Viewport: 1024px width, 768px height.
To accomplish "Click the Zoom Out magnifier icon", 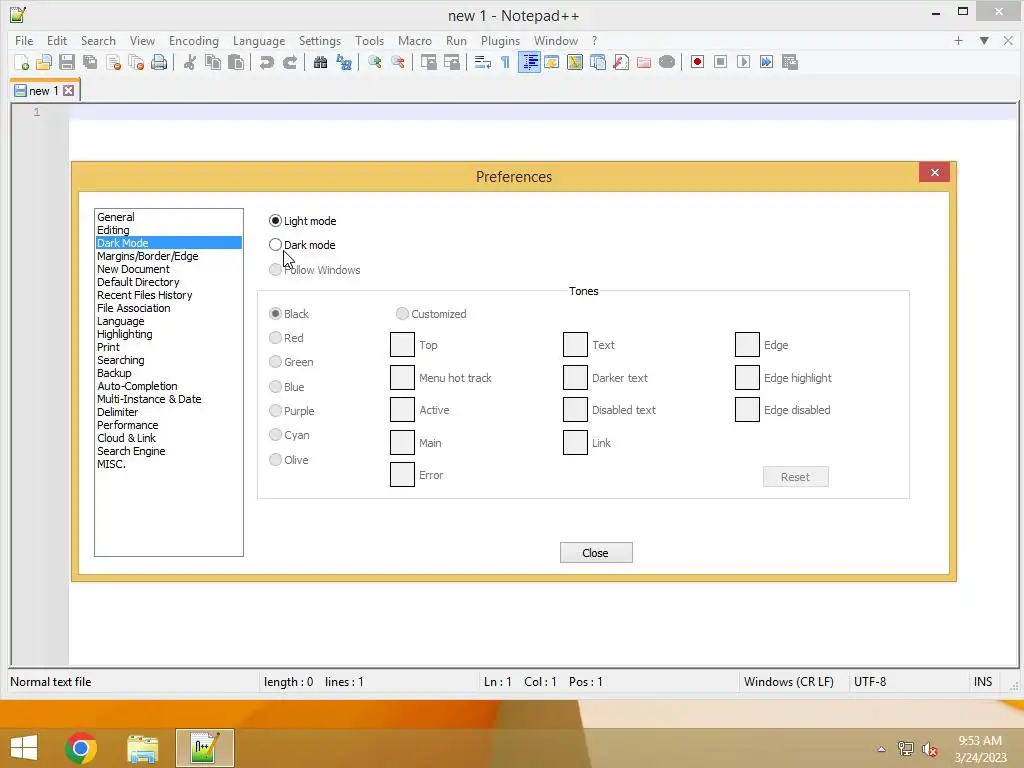I will click(x=398, y=62).
